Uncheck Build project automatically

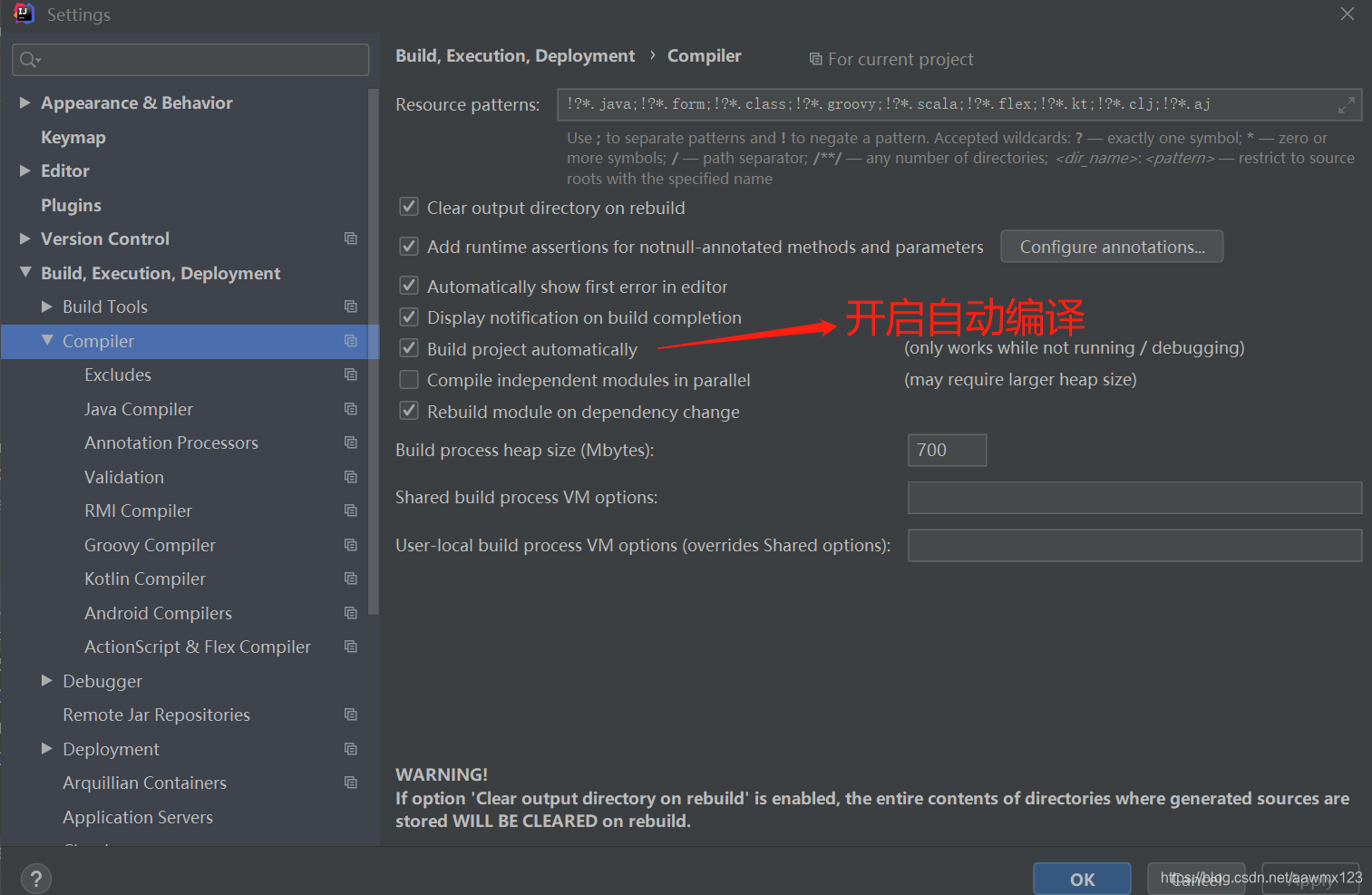click(409, 348)
